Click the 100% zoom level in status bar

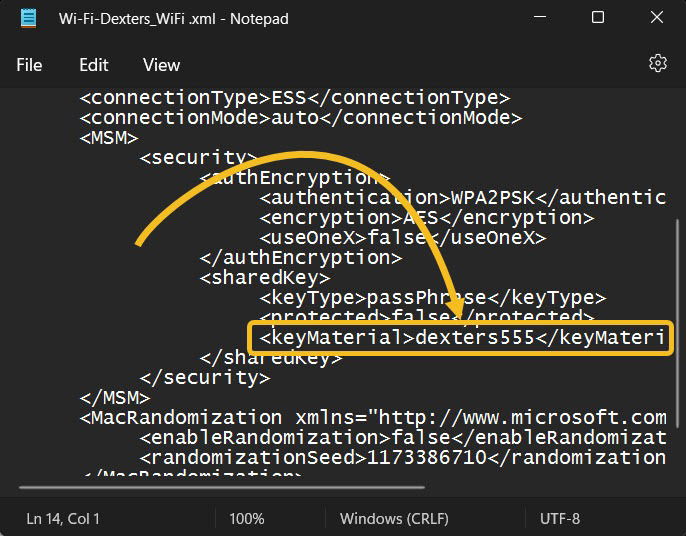[247, 519]
